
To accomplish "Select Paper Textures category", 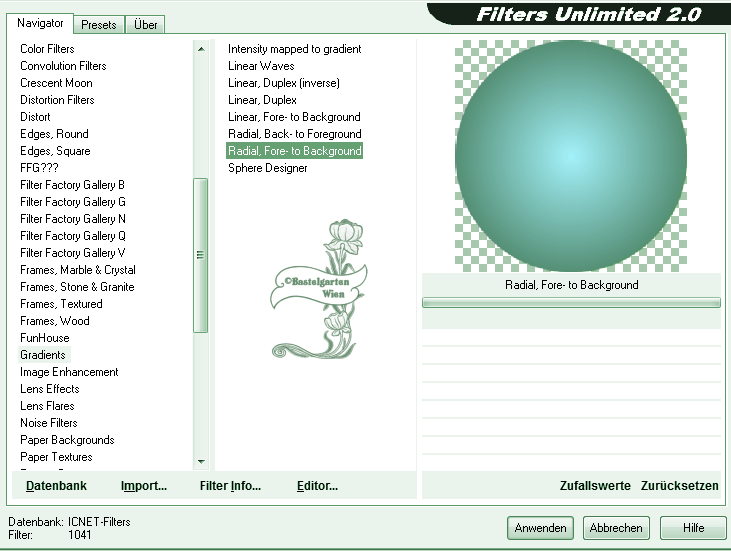I will point(56,457).
